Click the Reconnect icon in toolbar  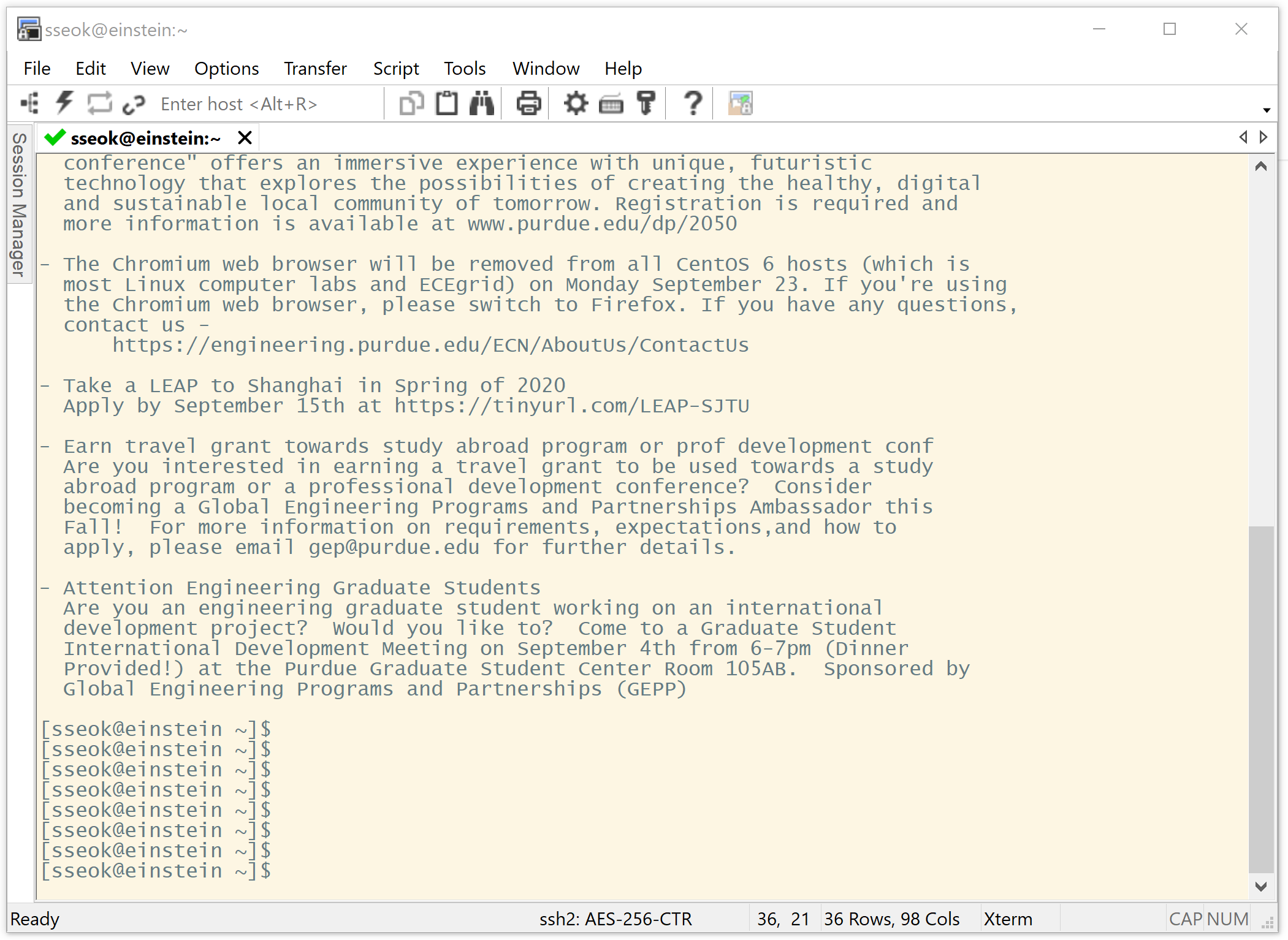click(99, 104)
